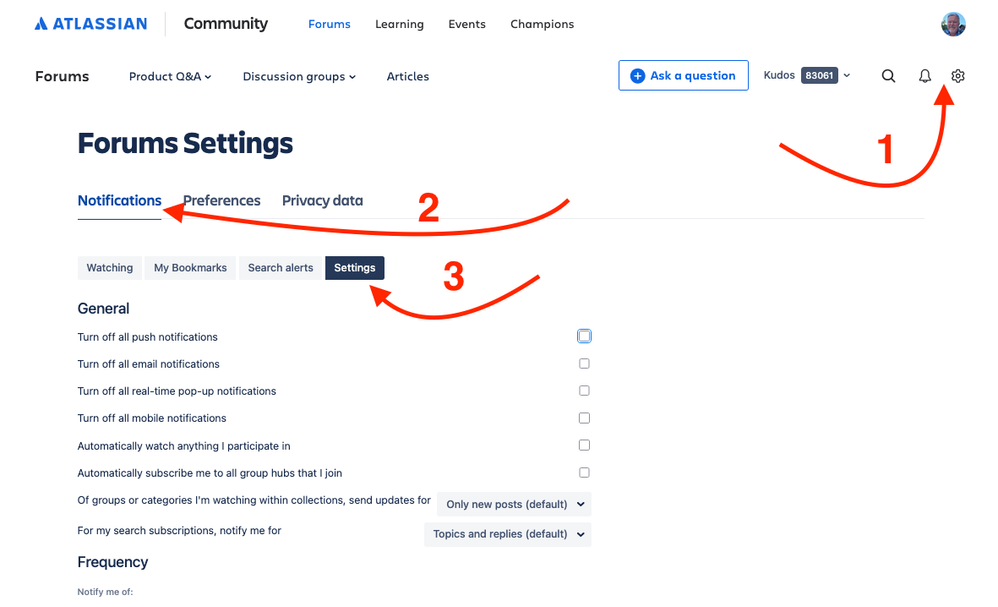Open the search magnifier icon

coord(888,76)
